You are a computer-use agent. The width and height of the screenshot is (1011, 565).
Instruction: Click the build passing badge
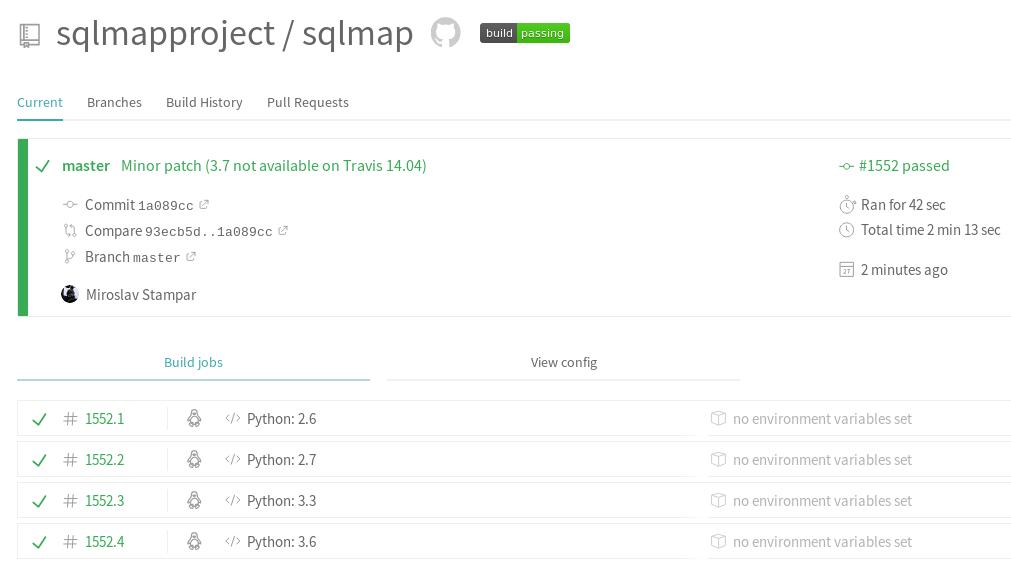(x=524, y=33)
